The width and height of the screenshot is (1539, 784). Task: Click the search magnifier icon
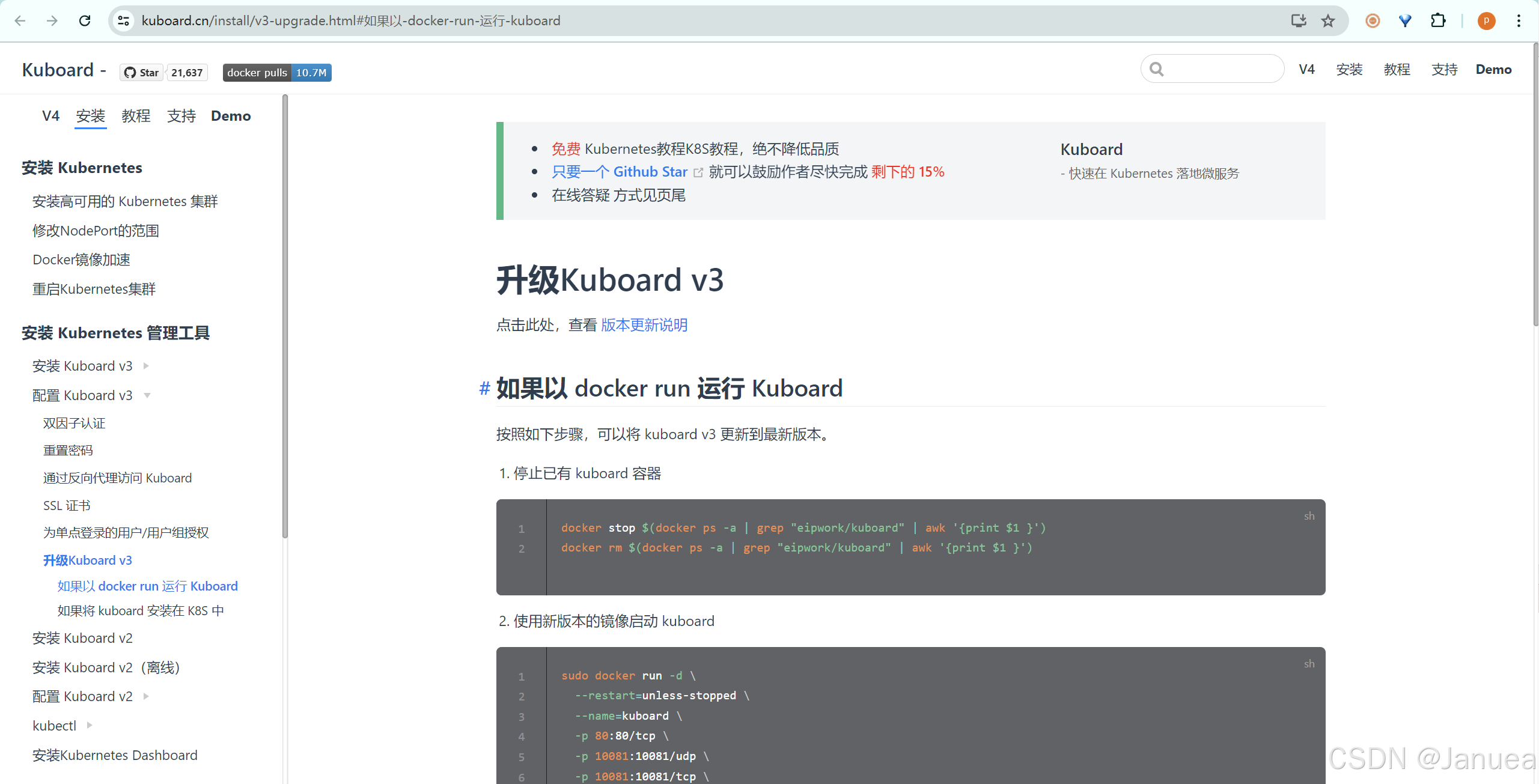point(1156,69)
